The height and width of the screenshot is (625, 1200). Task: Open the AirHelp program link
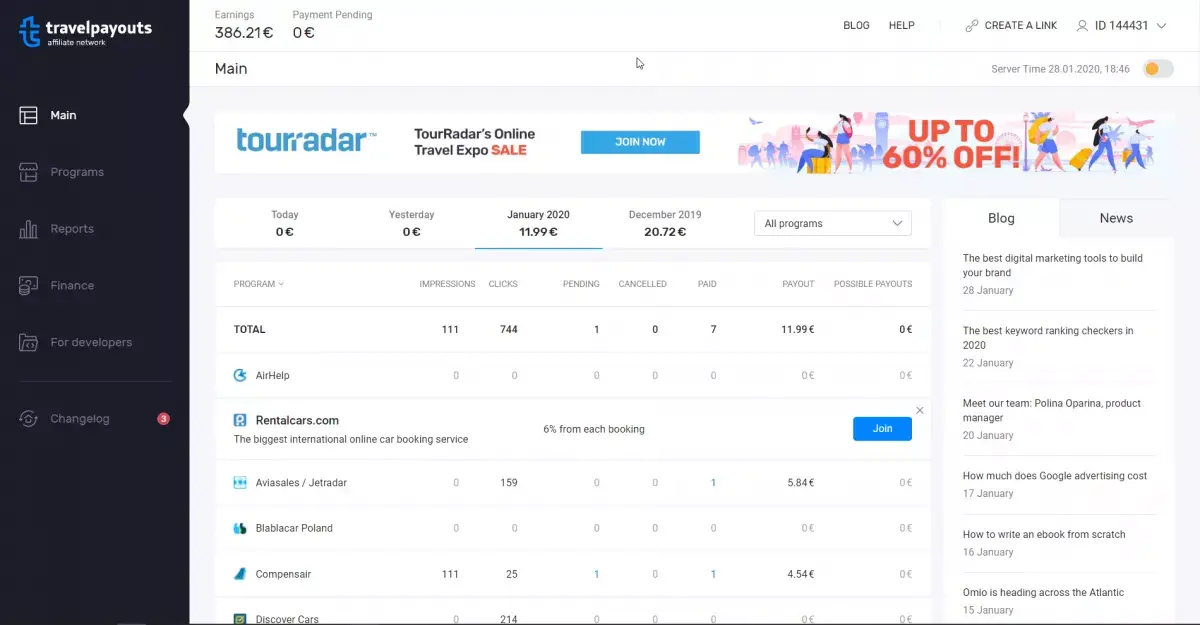coord(272,376)
